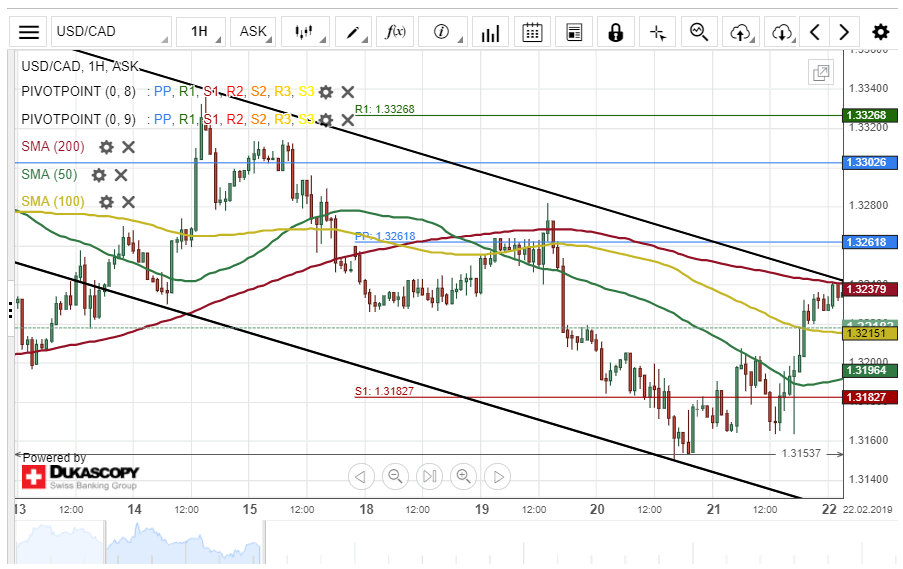This screenshot has width=903, height=569.
Task: Click the R1: 1.33268 line label
Action: pyautogui.click(x=385, y=109)
